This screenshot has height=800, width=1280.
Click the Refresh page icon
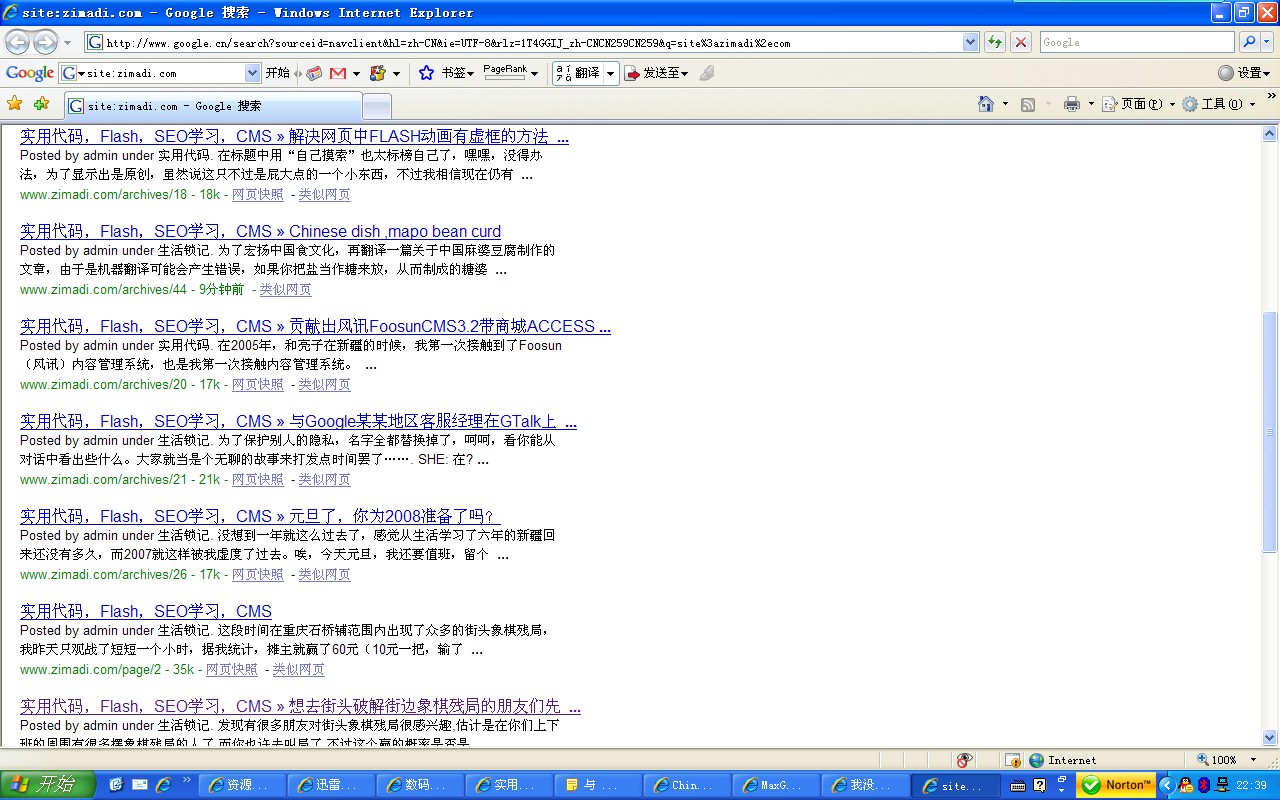(995, 42)
